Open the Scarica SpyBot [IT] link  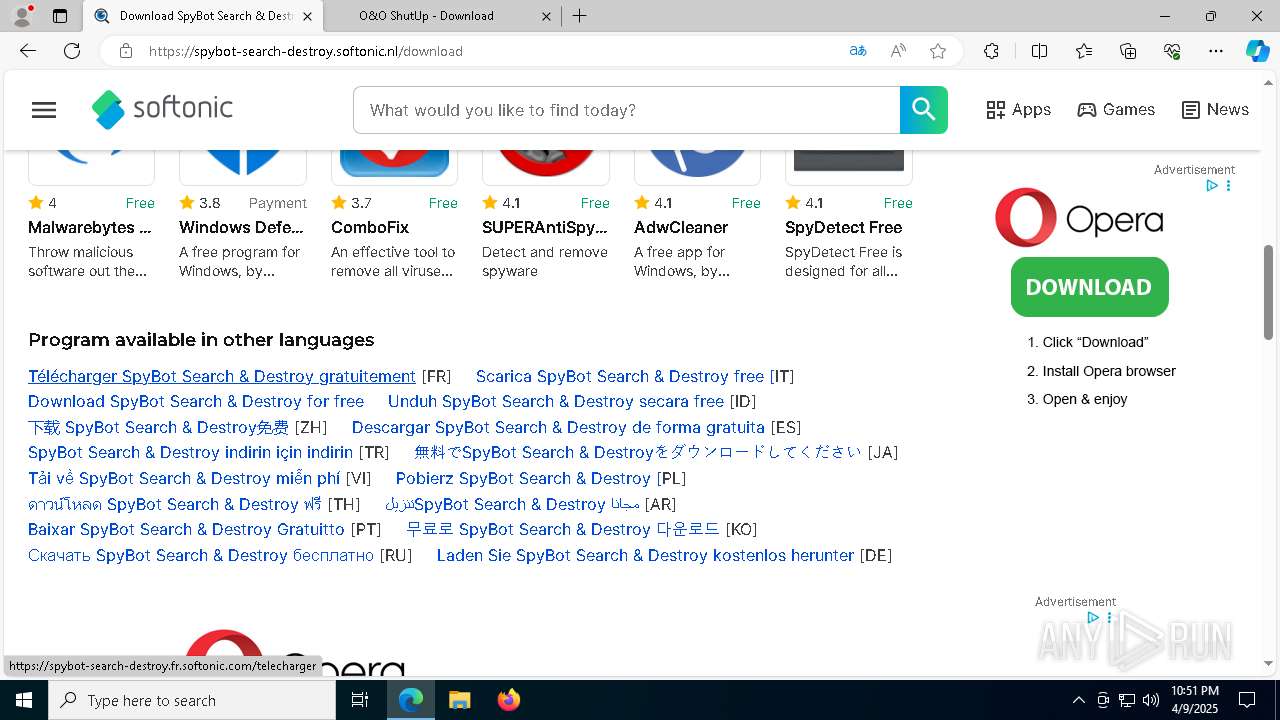(620, 376)
